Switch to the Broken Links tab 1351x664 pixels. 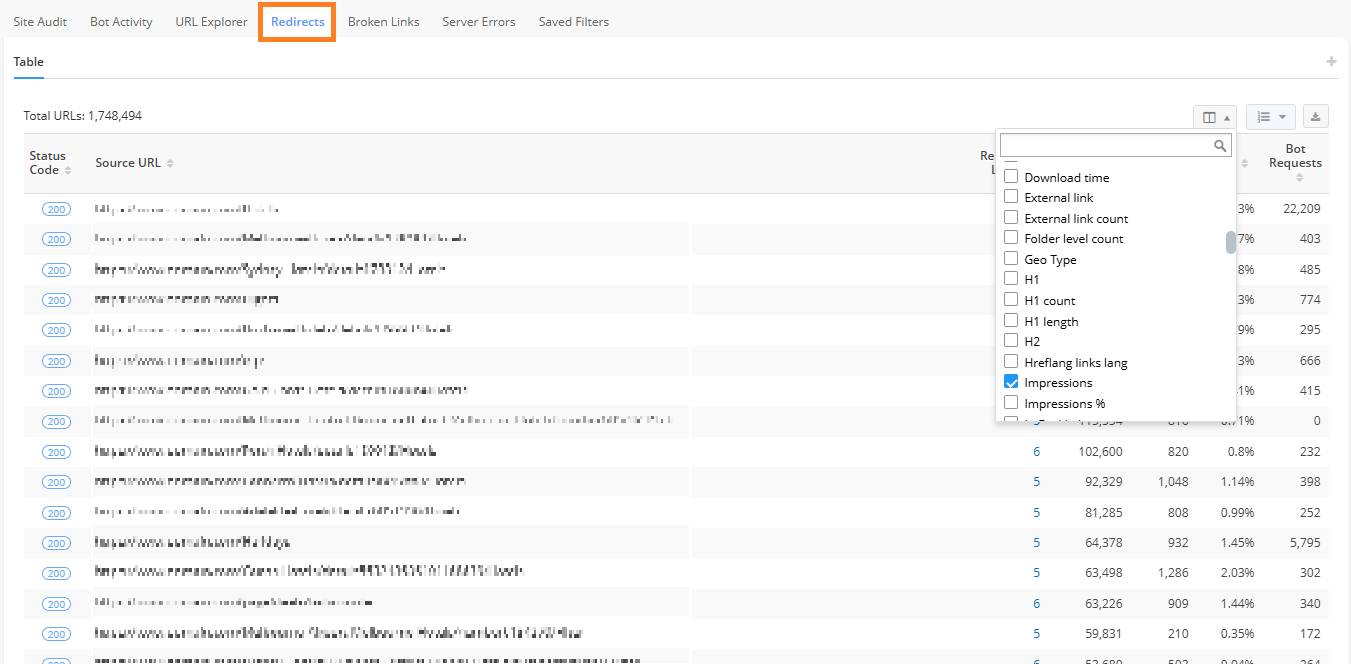(383, 22)
